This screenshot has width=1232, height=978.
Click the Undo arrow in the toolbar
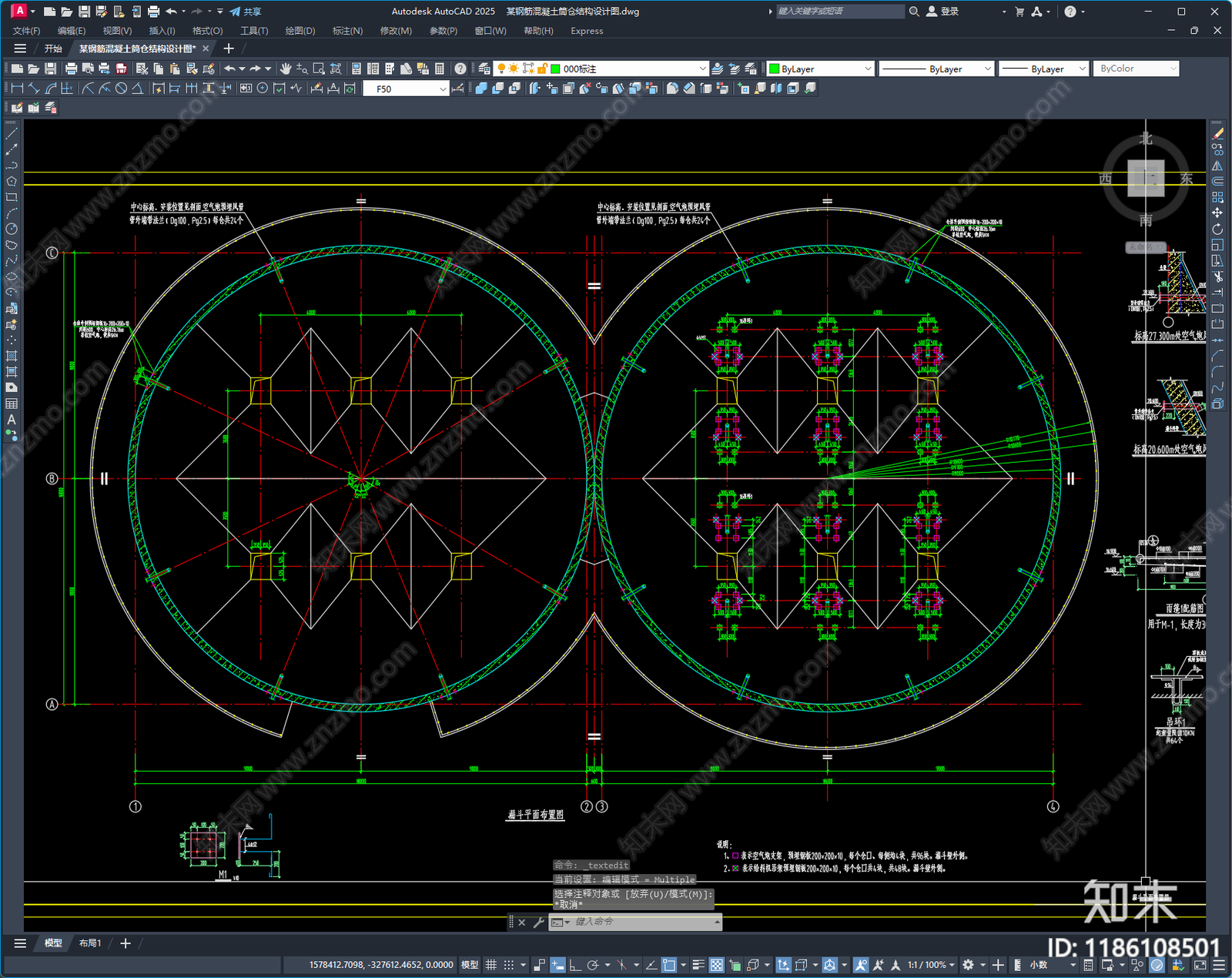pyautogui.click(x=229, y=69)
